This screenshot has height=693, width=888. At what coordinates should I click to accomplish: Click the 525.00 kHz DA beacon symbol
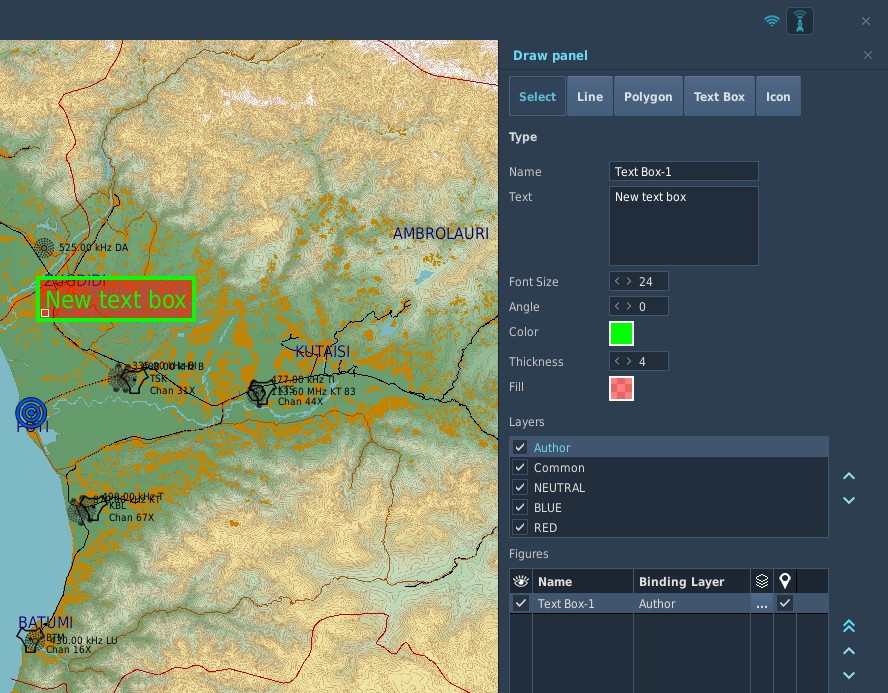pos(44,247)
